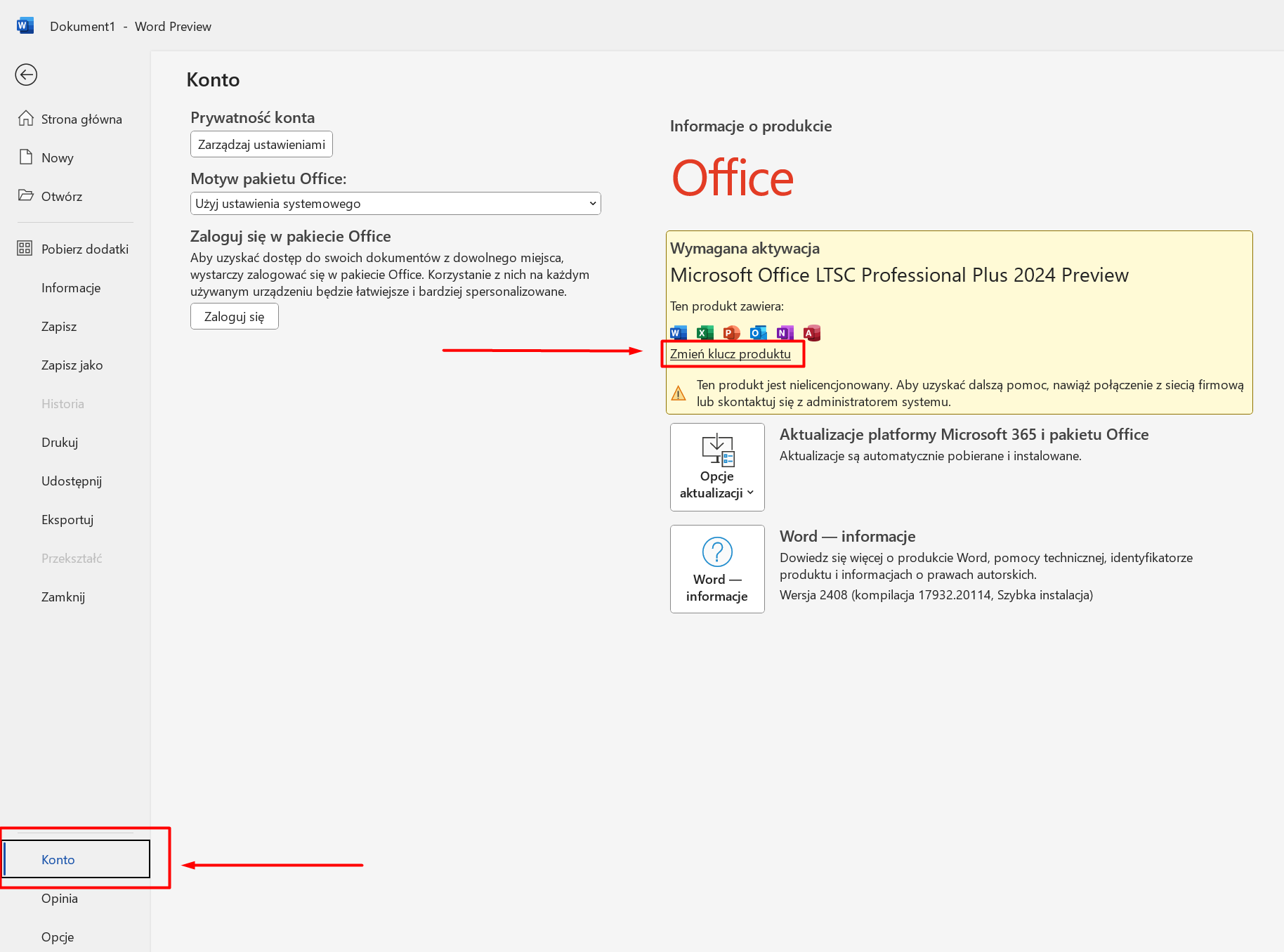Viewport: 1284px width, 952px height.
Task: Click Zmień klucz produktu link
Action: (731, 353)
